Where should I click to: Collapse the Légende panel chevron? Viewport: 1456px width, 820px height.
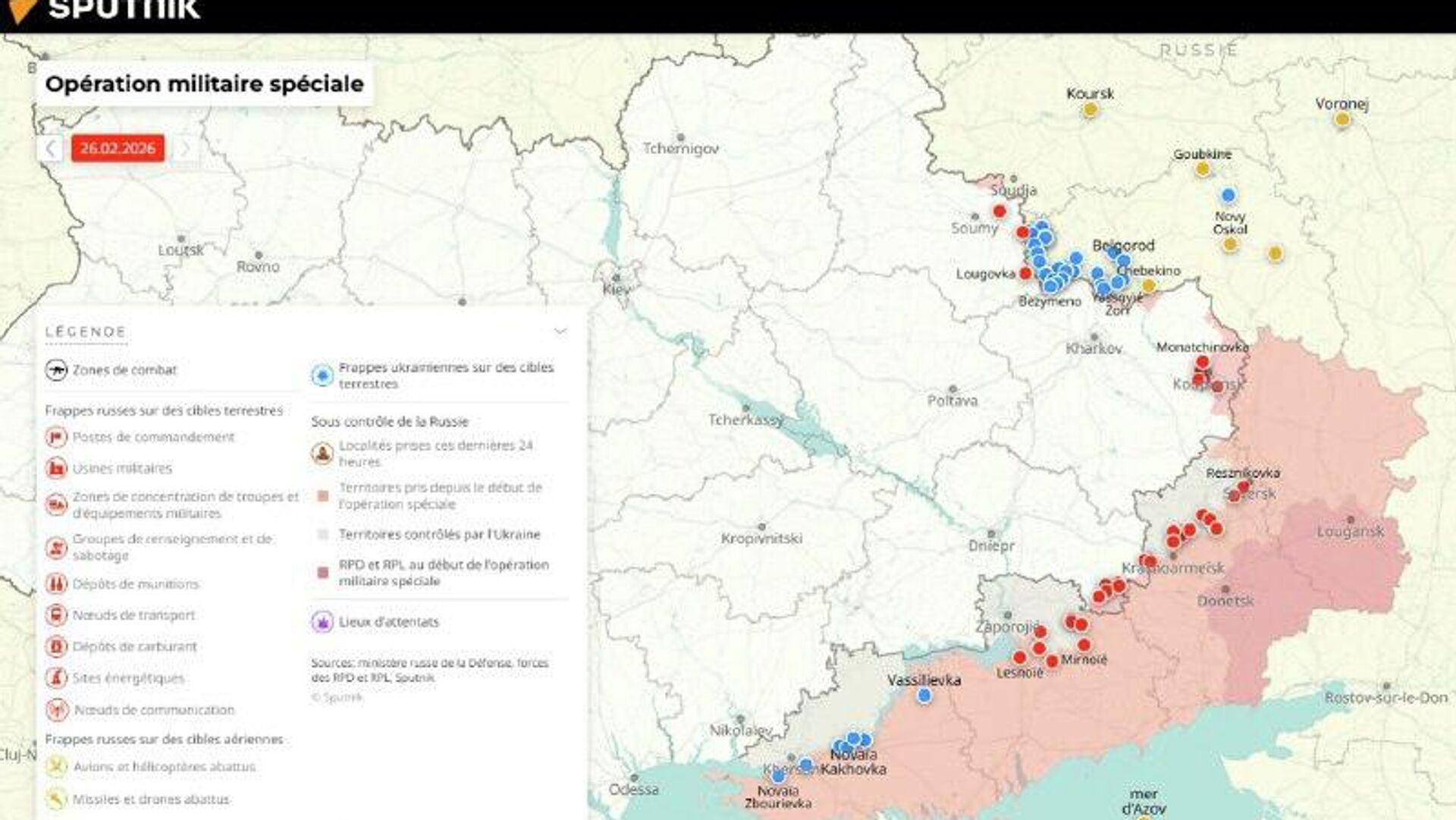click(x=560, y=331)
